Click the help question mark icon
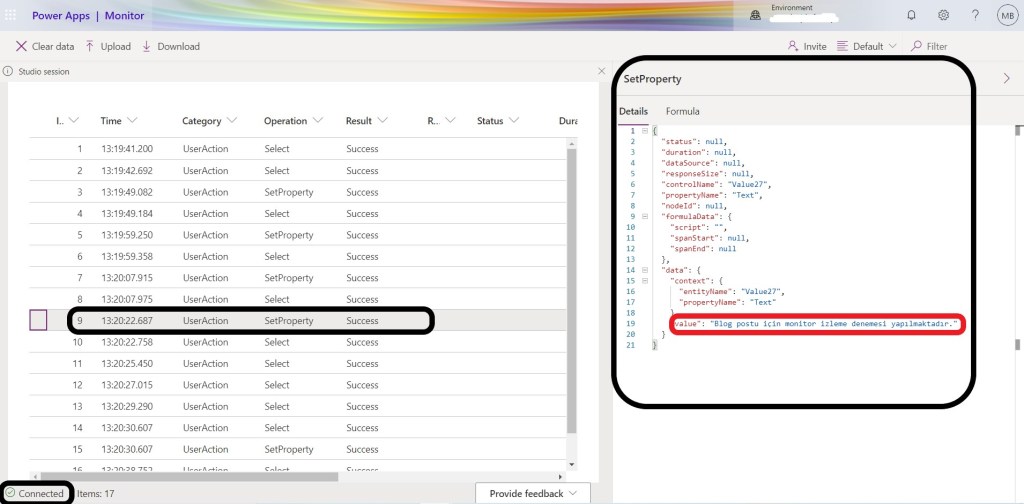The image size is (1024, 504). click(x=975, y=15)
